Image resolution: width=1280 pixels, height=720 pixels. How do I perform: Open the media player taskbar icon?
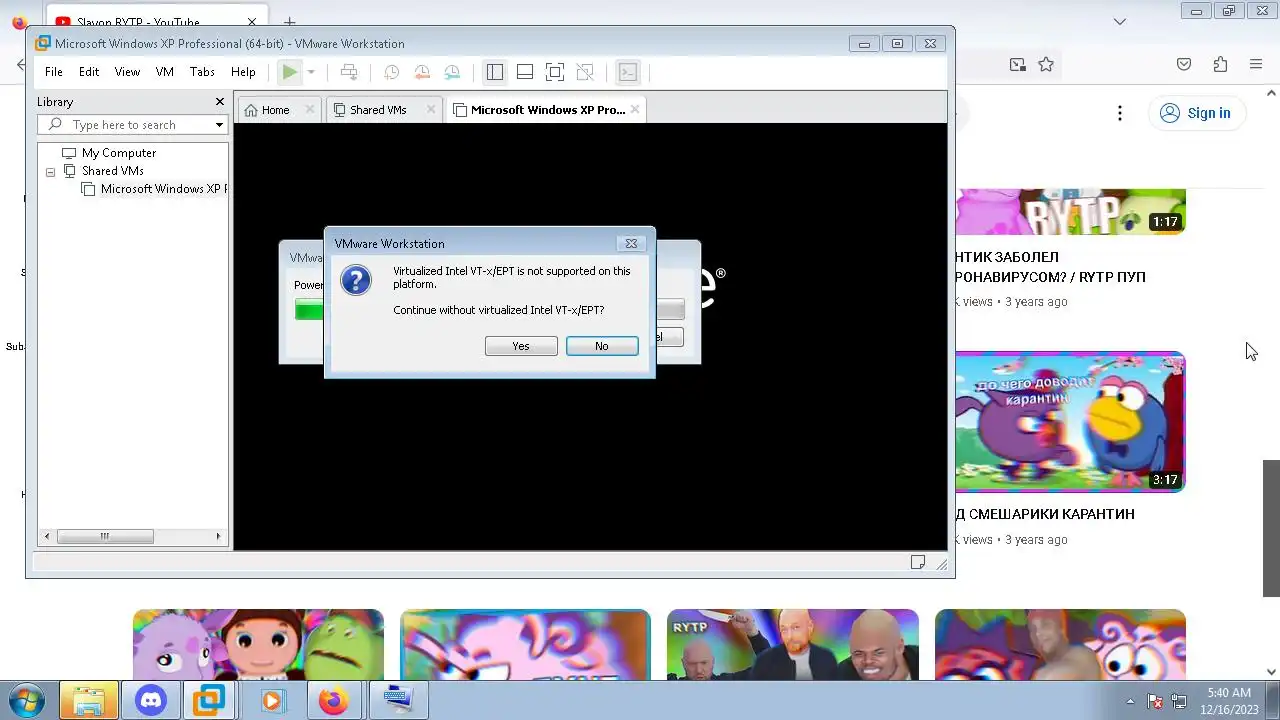[x=271, y=700]
